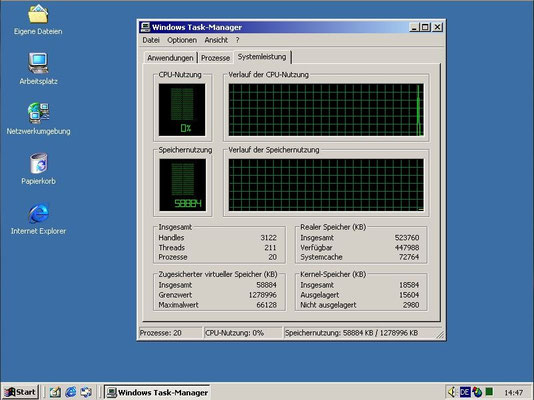Image resolution: width=534 pixels, height=400 pixels.
Task: Click the Systemcache value 72764
Action: point(409,257)
